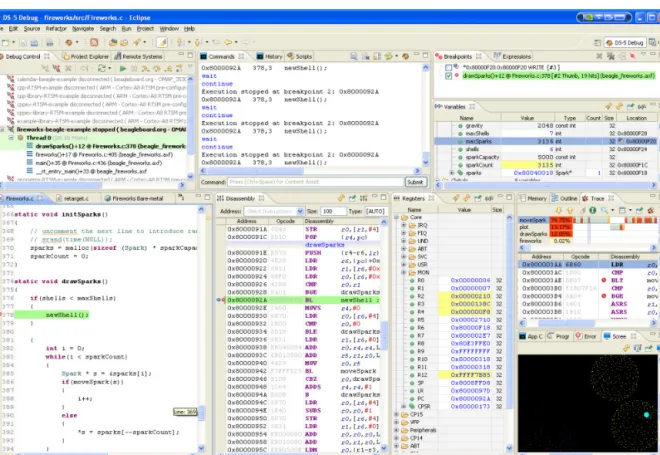Click the Value column header in Variables
This screenshot has height=455, width=660.
click(x=527, y=118)
